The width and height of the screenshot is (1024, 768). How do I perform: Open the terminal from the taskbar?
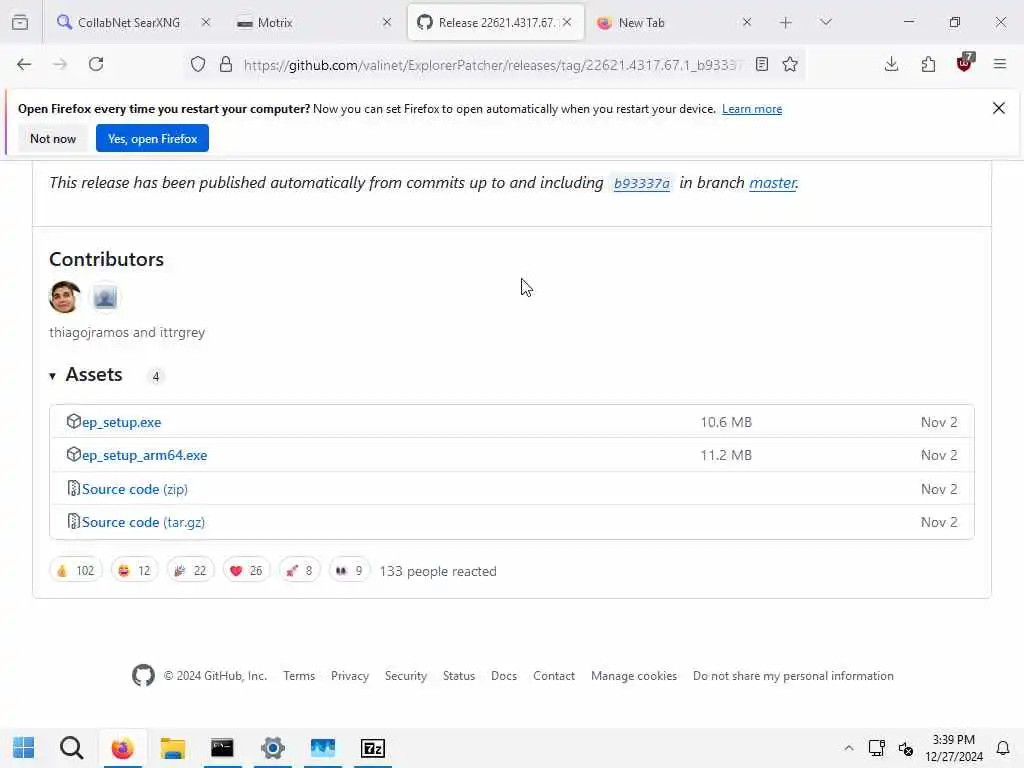(222, 748)
